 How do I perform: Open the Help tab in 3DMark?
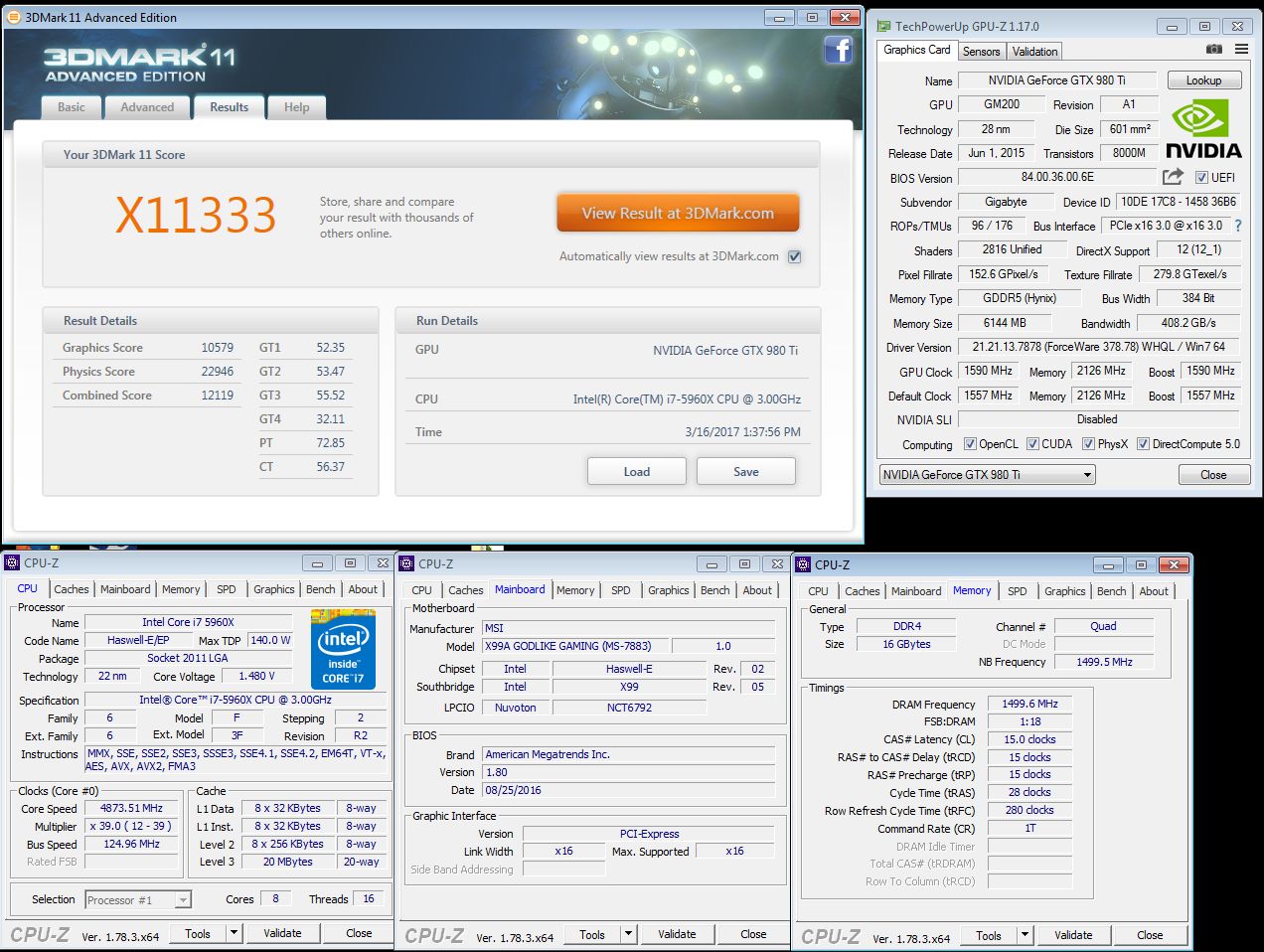pyautogui.click(x=296, y=107)
